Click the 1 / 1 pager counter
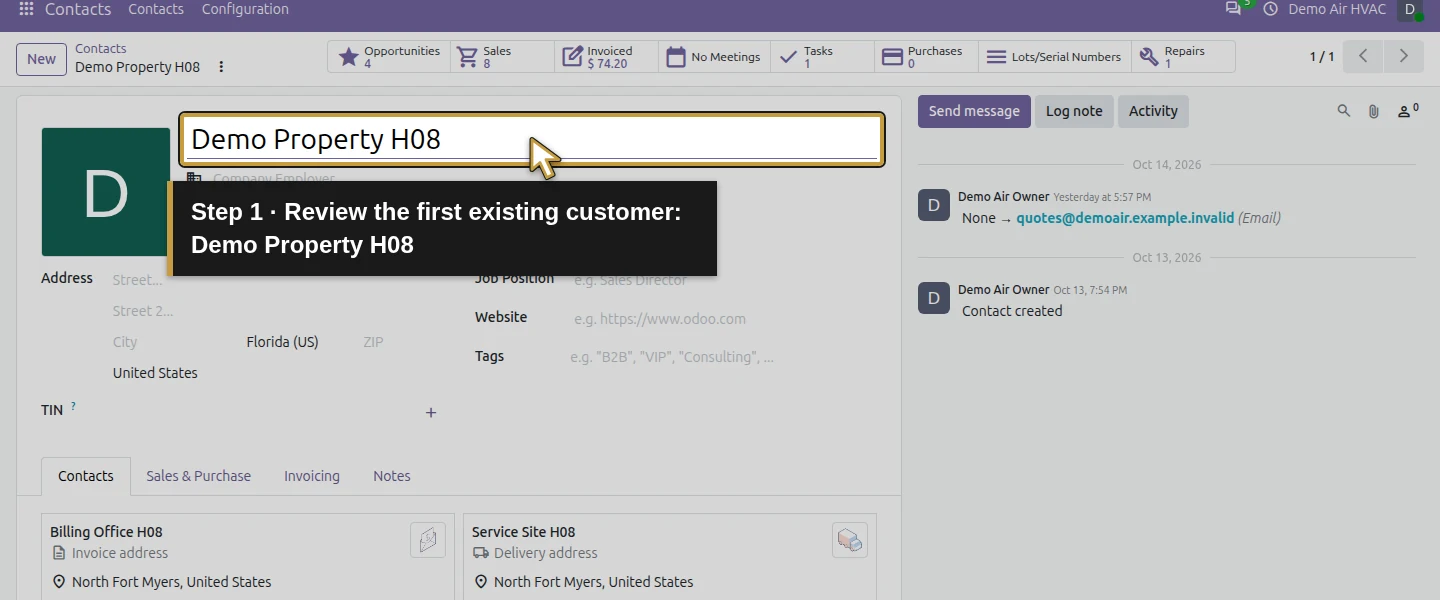The image size is (1440, 600). click(x=1322, y=57)
